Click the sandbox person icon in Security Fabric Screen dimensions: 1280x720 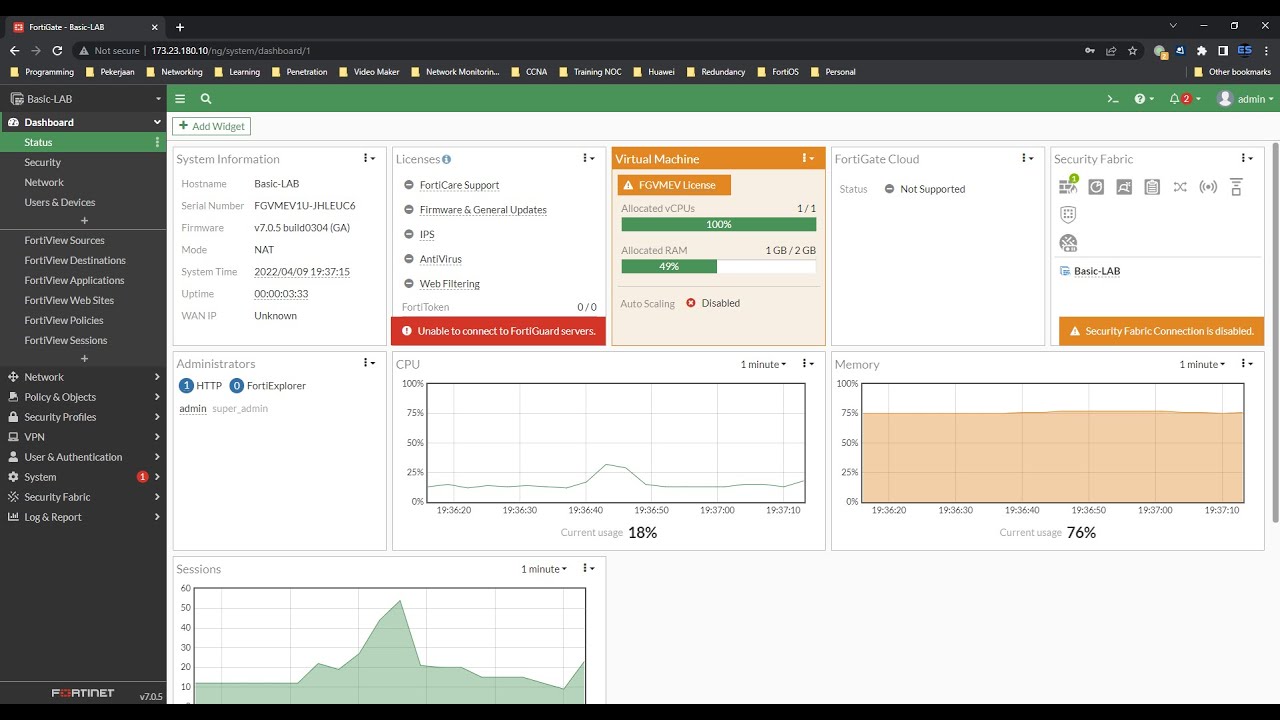tap(1124, 187)
